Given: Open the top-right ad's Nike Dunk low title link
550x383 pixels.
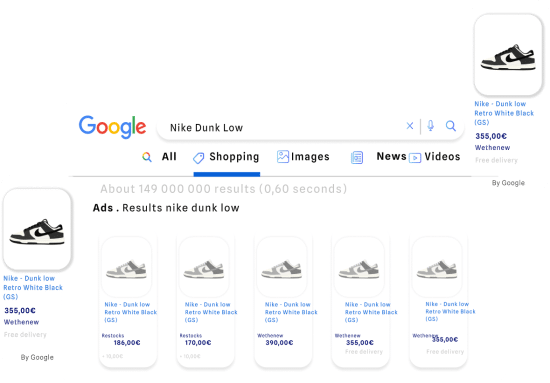Looking at the screenshot, I should coord(504,113).
